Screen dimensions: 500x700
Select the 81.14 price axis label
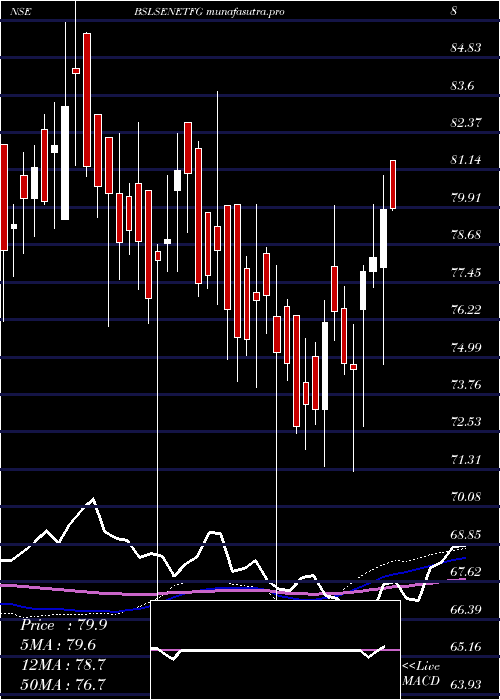pos(466,160)
